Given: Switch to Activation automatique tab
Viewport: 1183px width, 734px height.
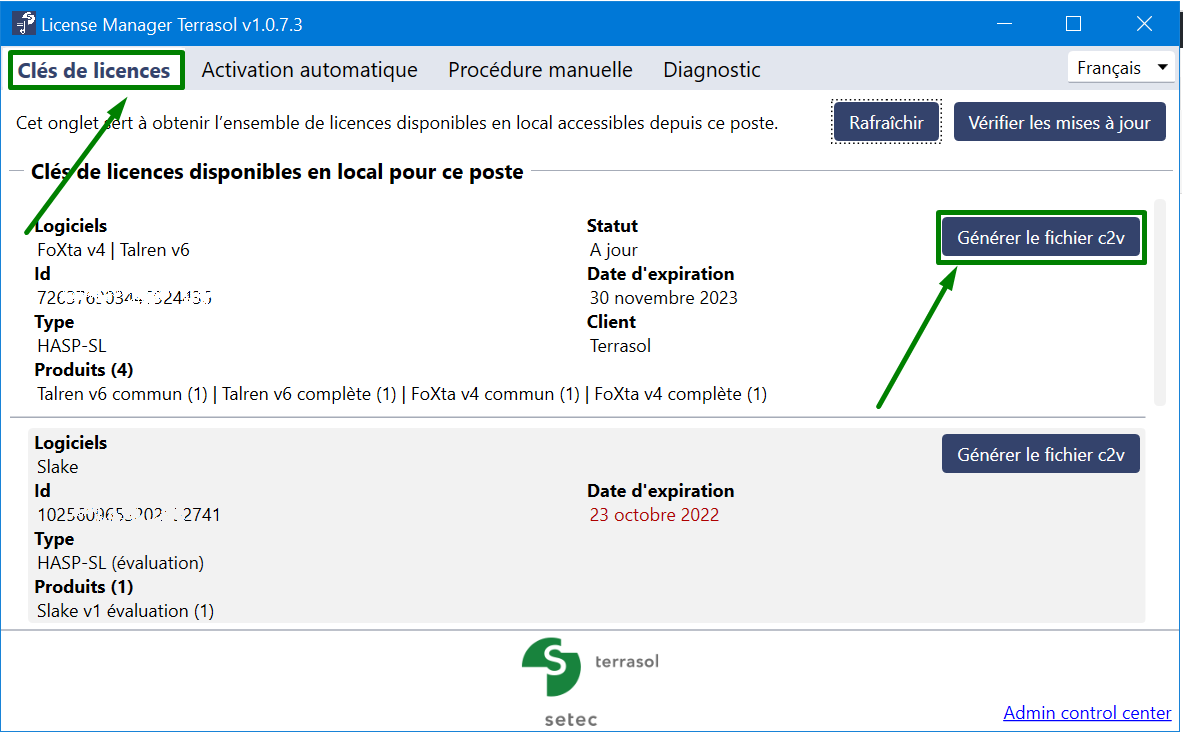Looking at the screenshot, I should point(309,70).
